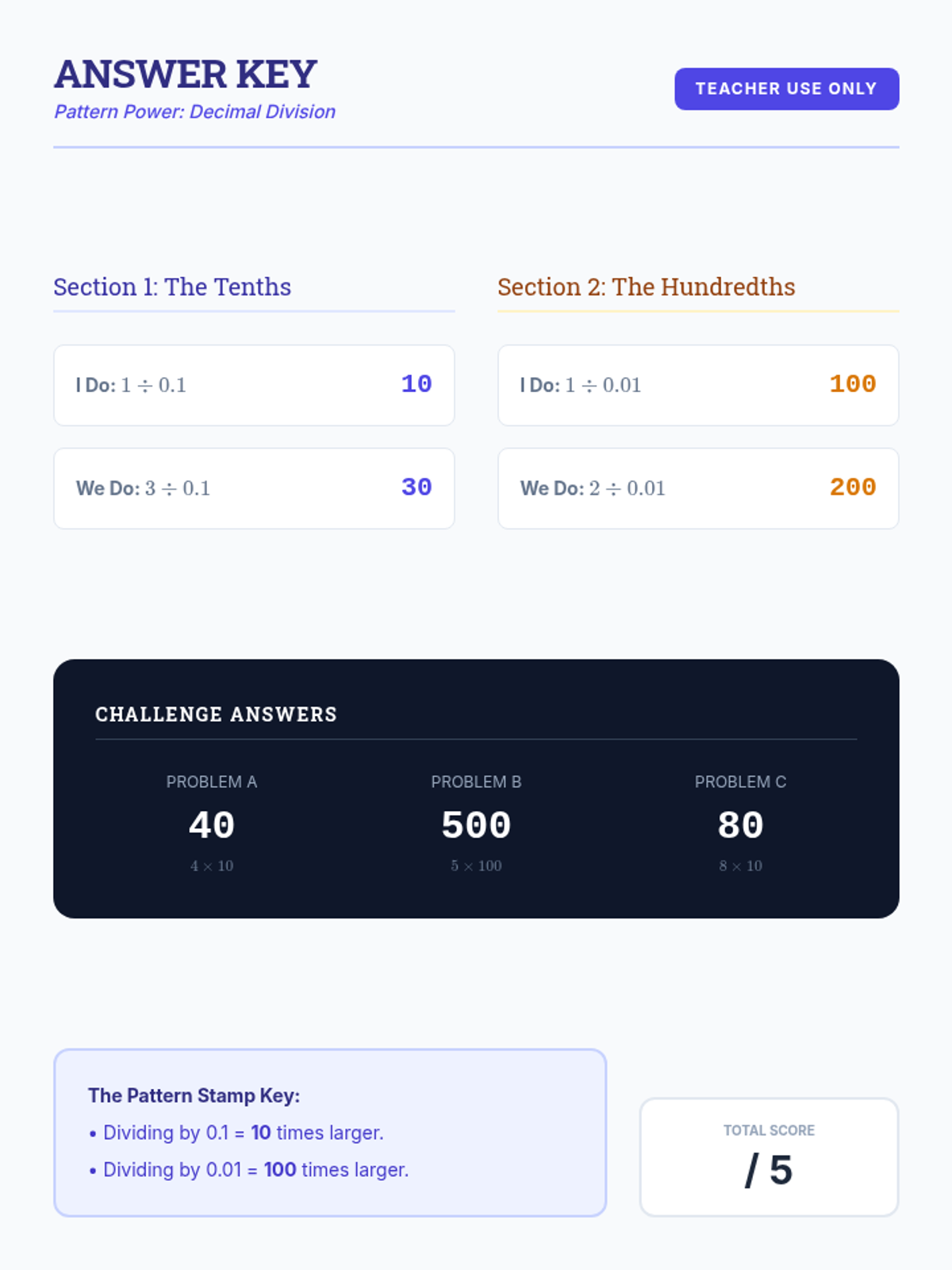
Task: Select the Section 2: The Hundredths heading
Action: (x=646, y=287)
